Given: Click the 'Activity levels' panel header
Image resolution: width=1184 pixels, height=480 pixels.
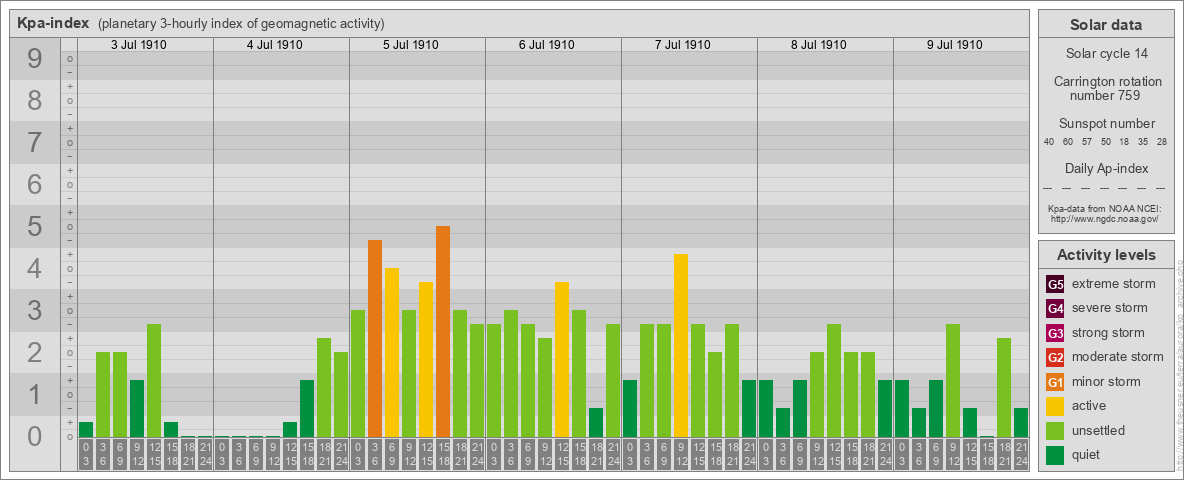Looking at the screenshot, I should click(x=1106, y=255).
